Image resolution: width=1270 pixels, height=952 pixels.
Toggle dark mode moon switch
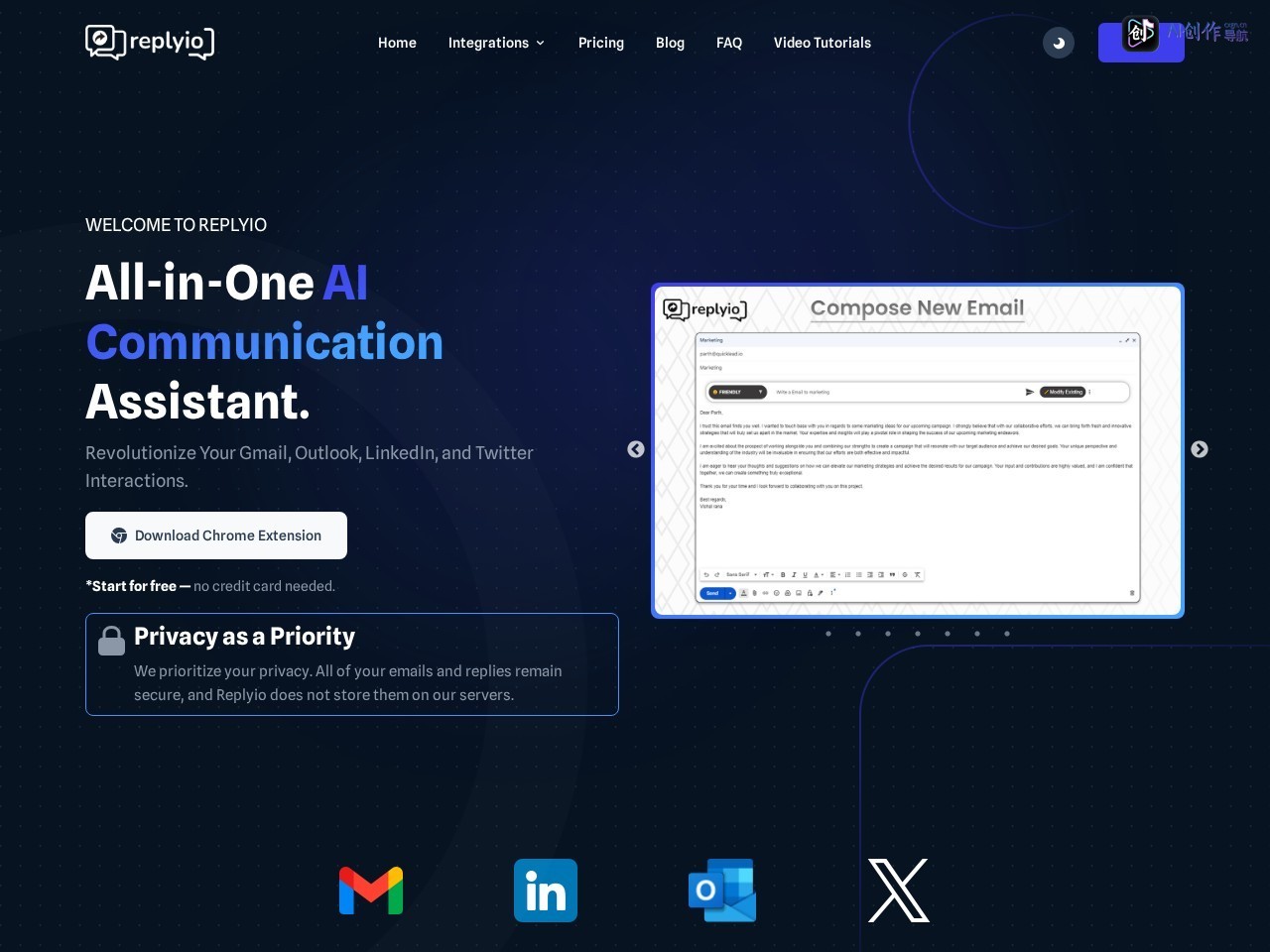pos(1059,43)
